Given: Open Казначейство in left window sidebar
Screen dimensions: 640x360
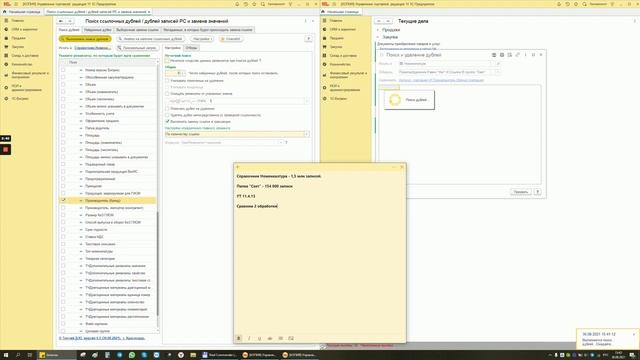Looking at the screenshot, I should tap(22, 64).
